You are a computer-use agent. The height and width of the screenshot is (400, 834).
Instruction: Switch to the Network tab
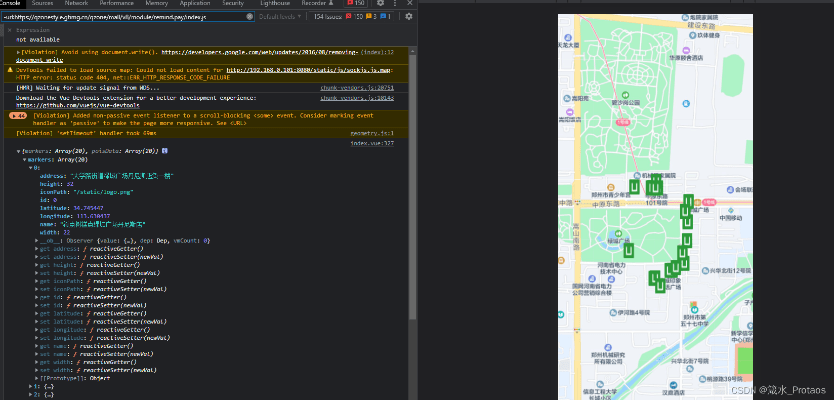click(x=76, y=4)
